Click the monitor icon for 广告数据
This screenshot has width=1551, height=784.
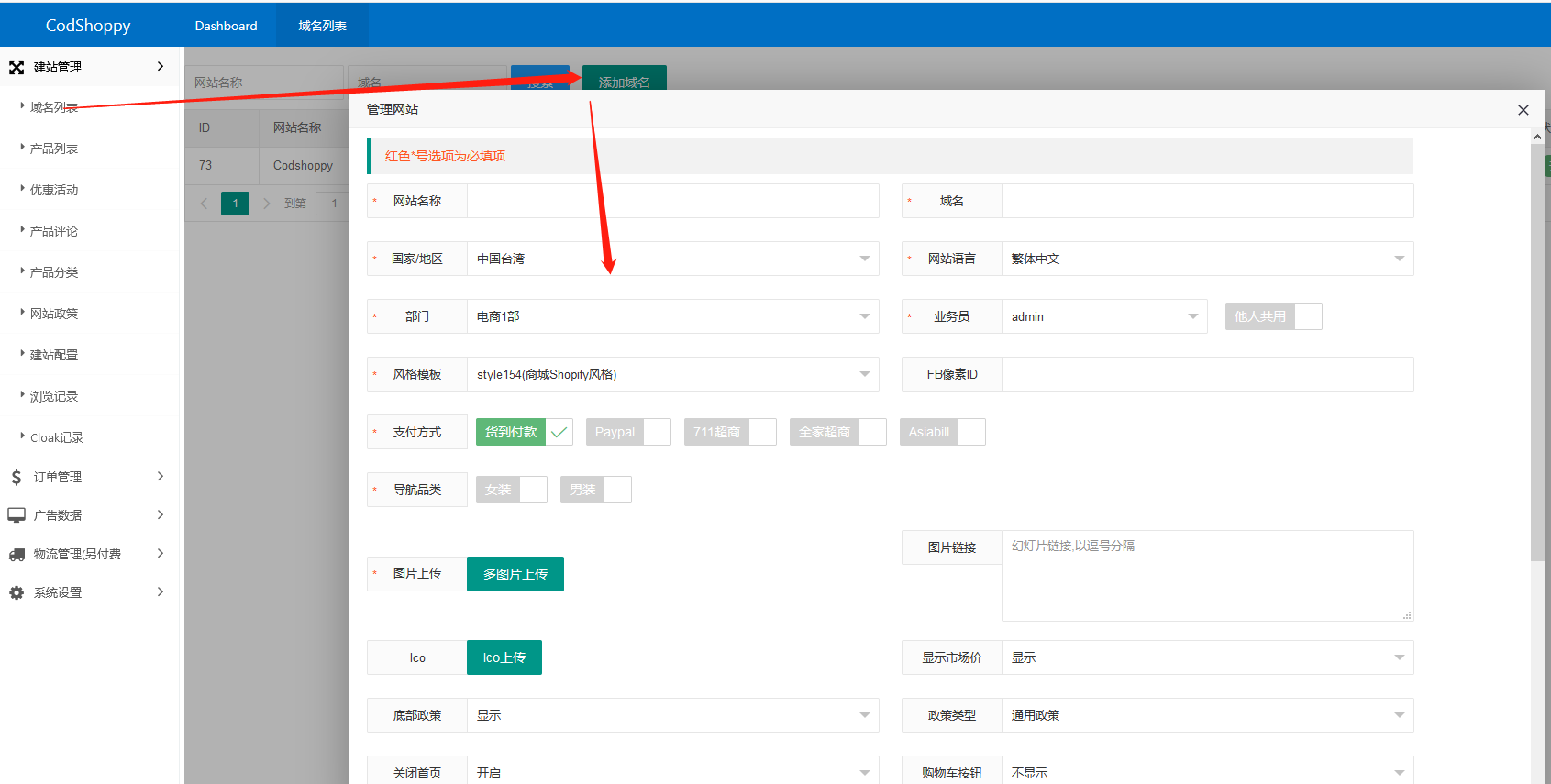(x=17, y=515)
